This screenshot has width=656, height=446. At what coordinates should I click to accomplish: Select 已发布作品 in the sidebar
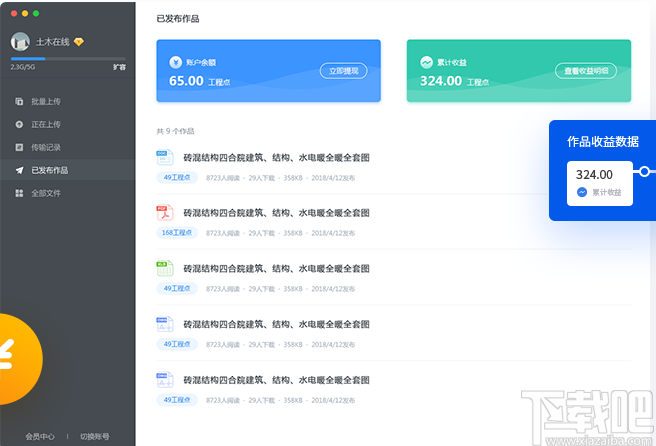pos(67,170)
